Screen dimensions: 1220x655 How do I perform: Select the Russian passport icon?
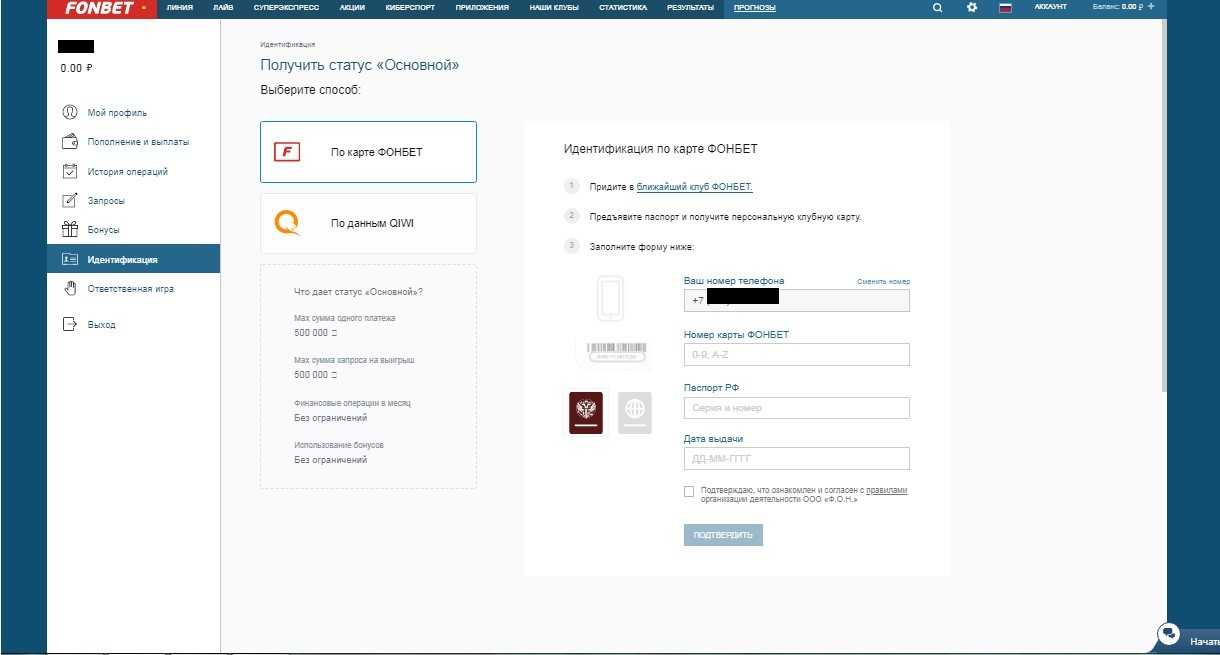point(587,412)
